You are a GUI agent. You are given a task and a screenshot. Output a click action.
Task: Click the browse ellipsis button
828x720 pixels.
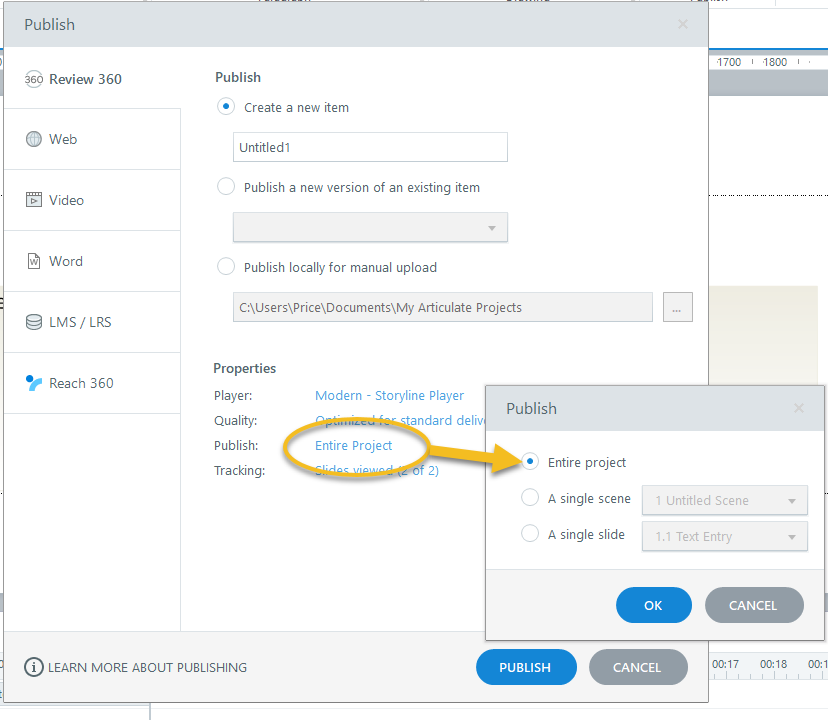[677, 308]
